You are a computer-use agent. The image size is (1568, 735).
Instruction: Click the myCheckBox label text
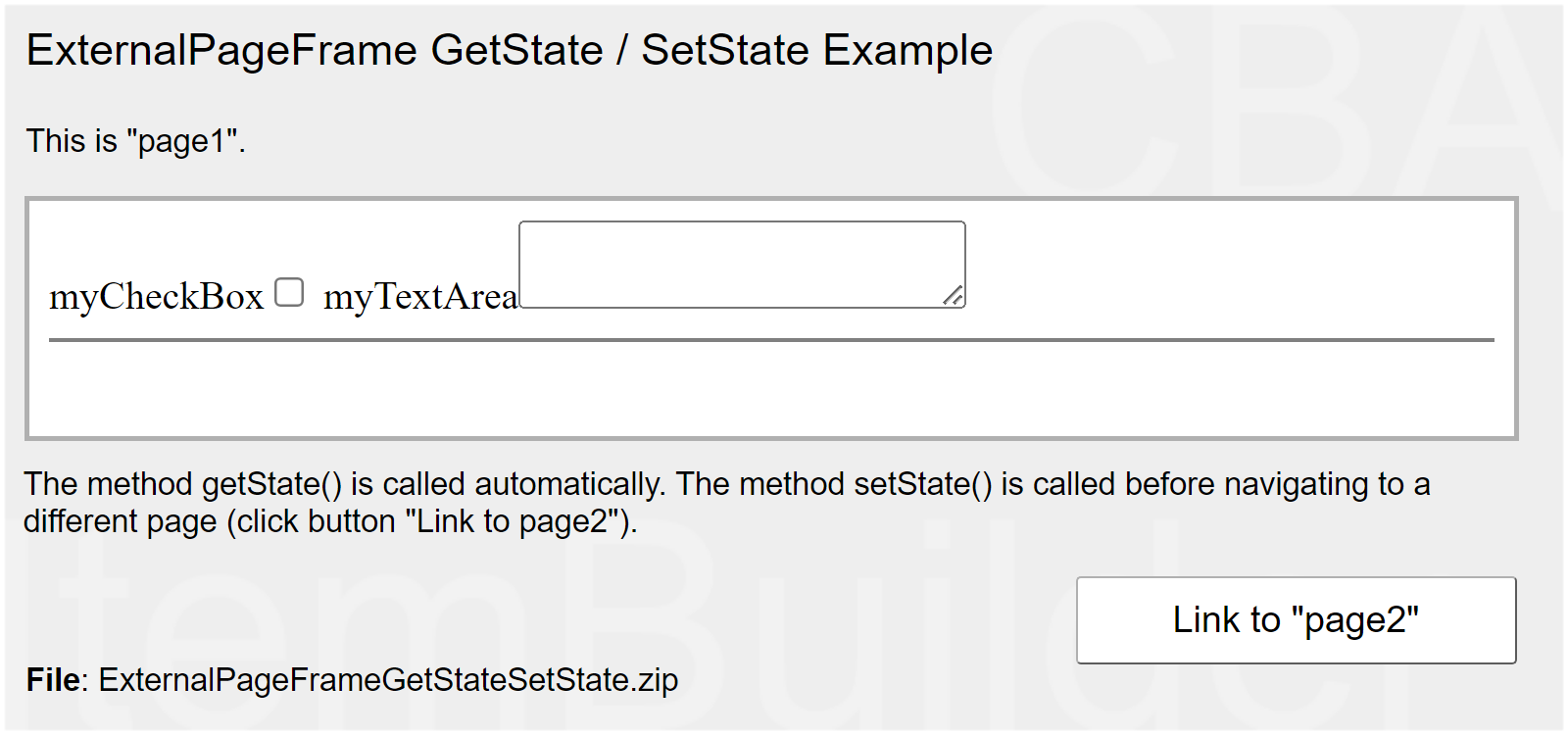coord(157,297)
